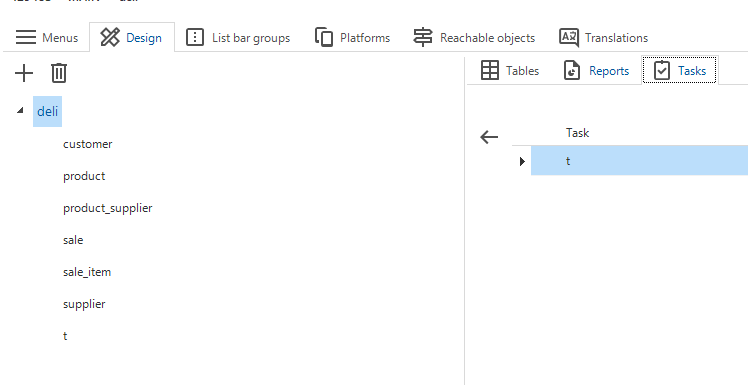748x385 pixels.
Task: Click the Translations language icon
Action: coord(569,37)
